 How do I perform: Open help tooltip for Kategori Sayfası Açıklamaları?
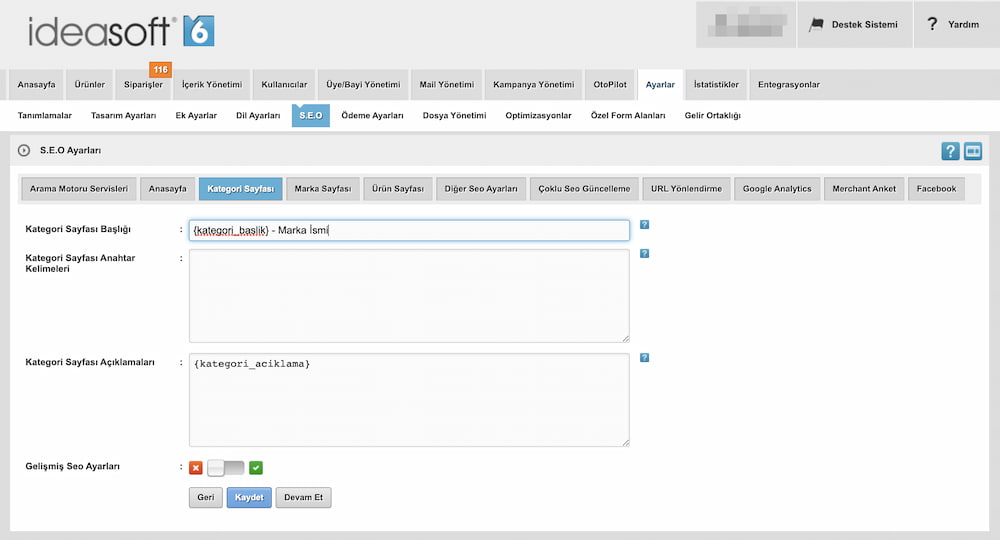[x=645, y=358]
